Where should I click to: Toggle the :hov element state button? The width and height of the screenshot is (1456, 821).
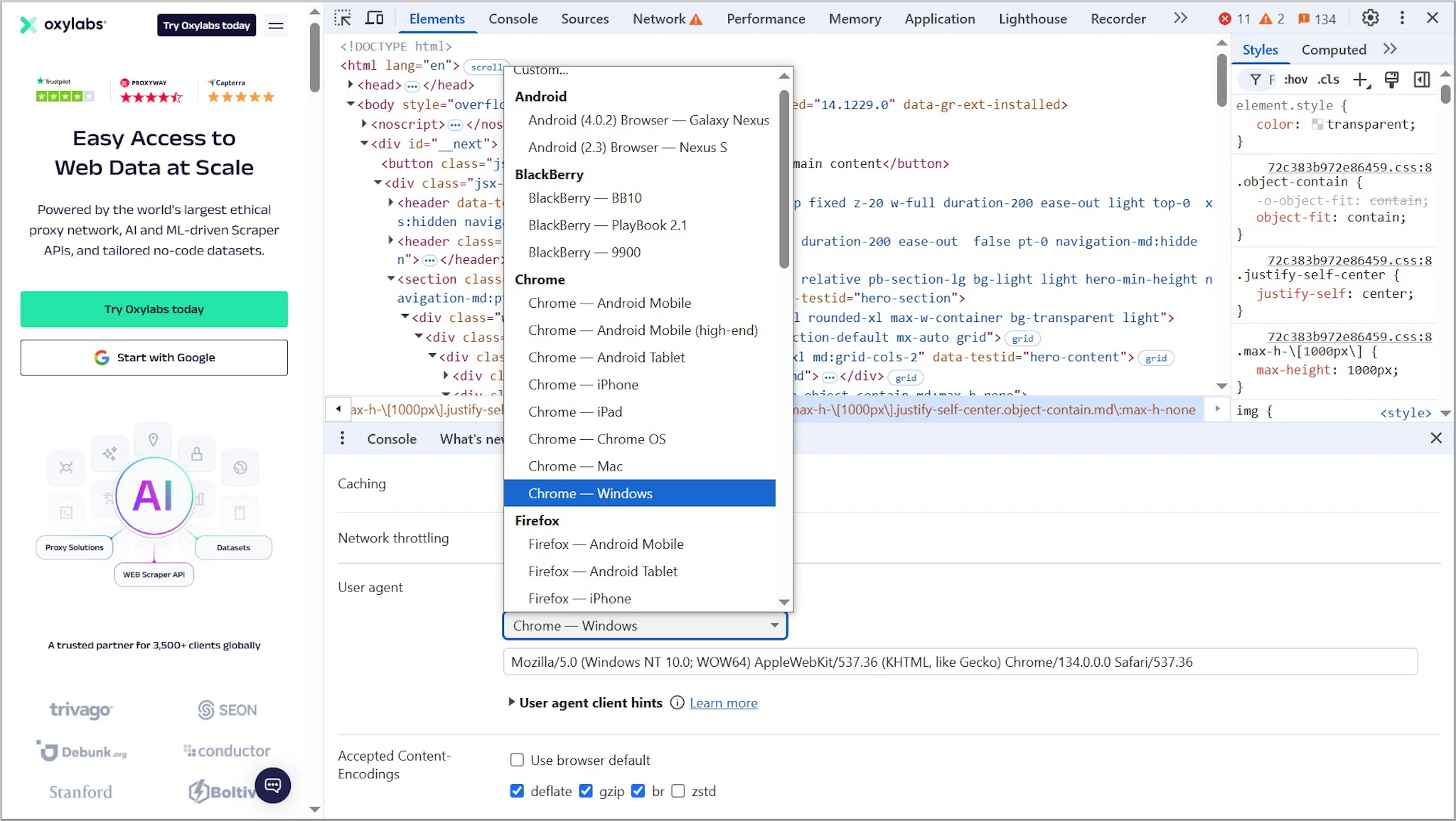coord(1296,80)
